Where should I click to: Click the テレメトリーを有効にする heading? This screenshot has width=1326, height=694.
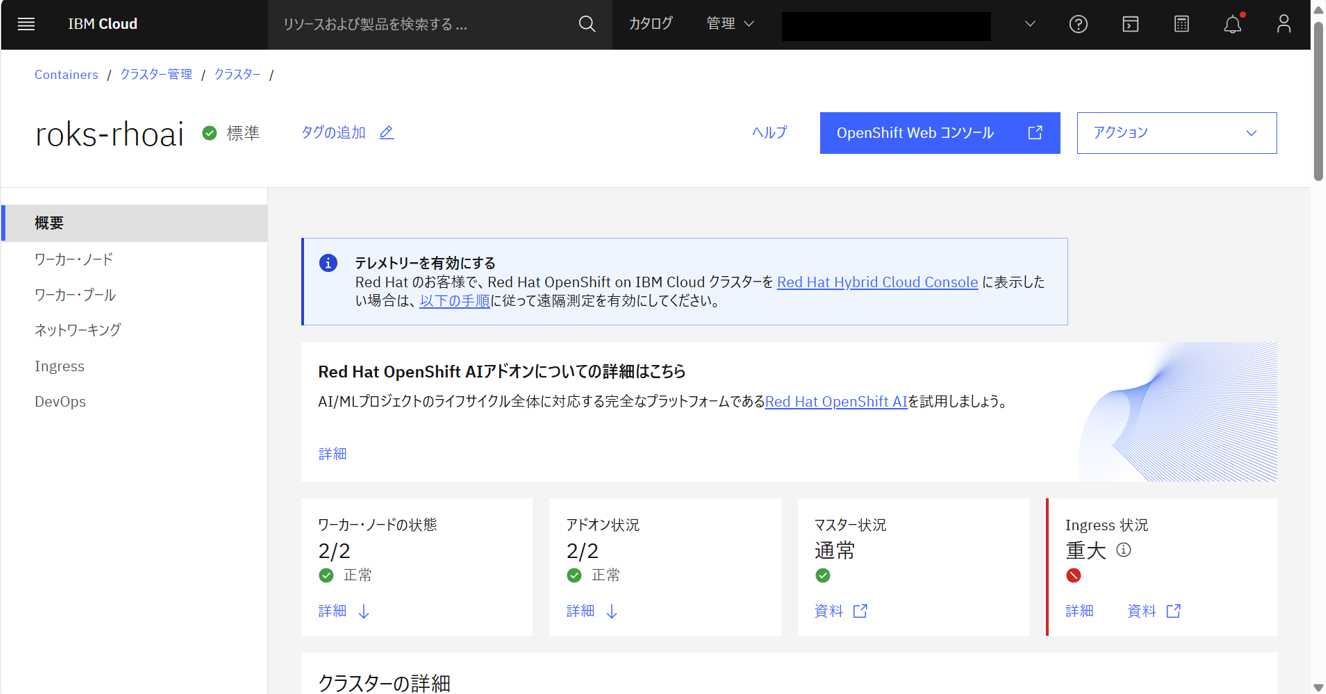pyautogui.click(x=425, y=263)
